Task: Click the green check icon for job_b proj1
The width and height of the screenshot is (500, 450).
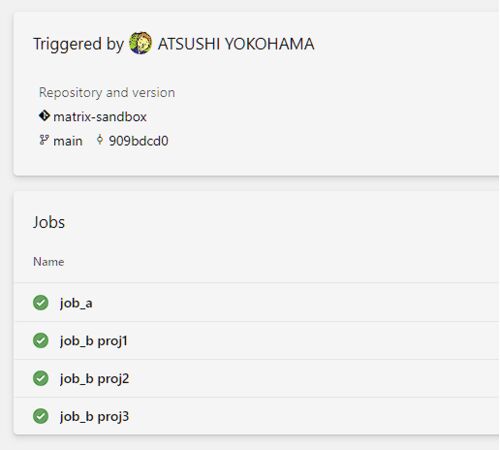Action: [x=41, y=340]
